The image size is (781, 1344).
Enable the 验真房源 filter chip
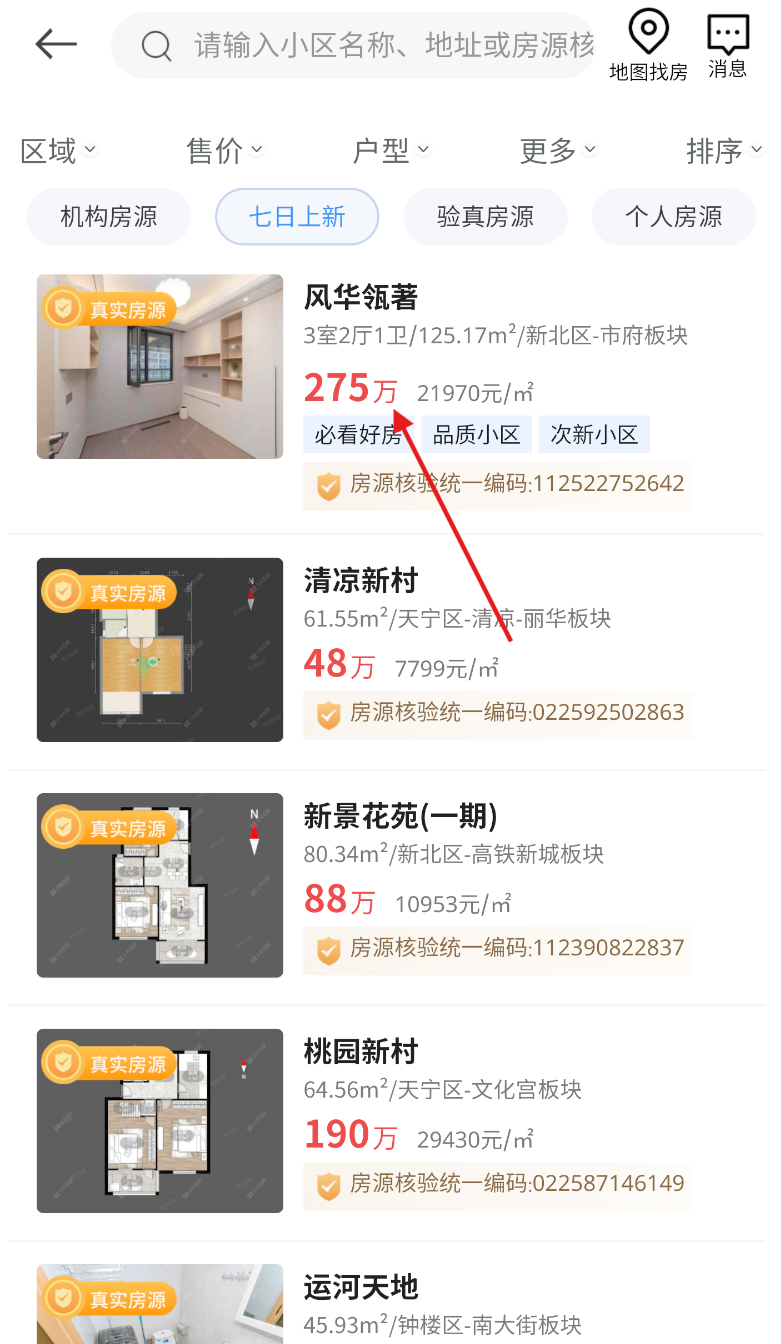(x=485, y=216)
